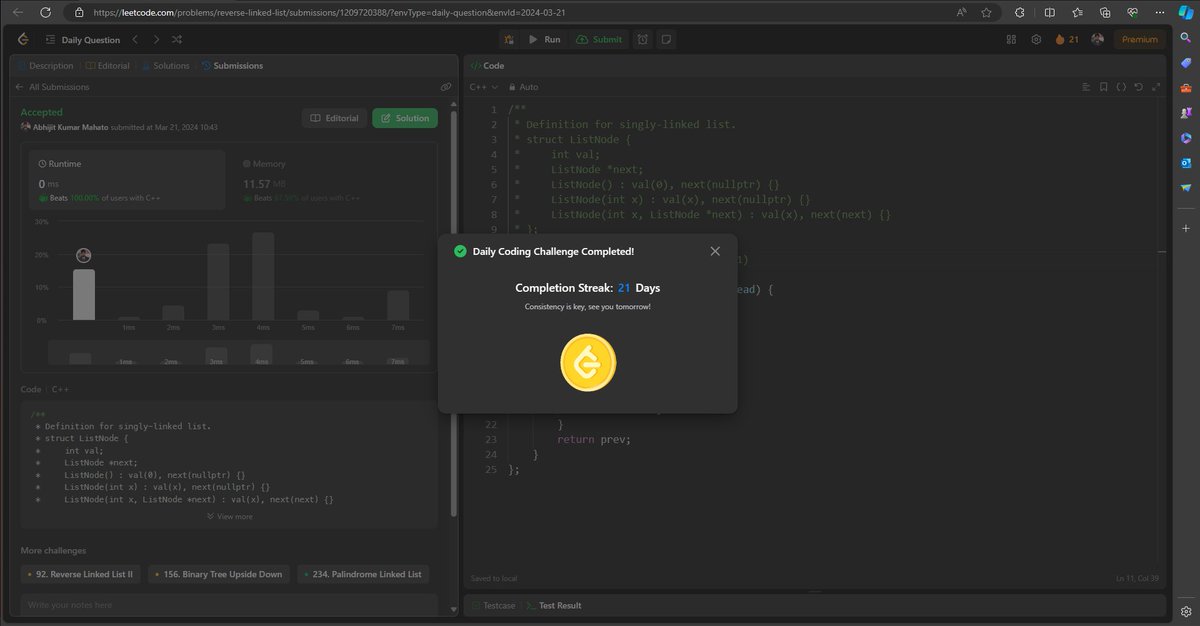Image resolution: width=1200 pixels, height=626 pixels.
Task: Add this page to favorites star
Action: (987, 12)
